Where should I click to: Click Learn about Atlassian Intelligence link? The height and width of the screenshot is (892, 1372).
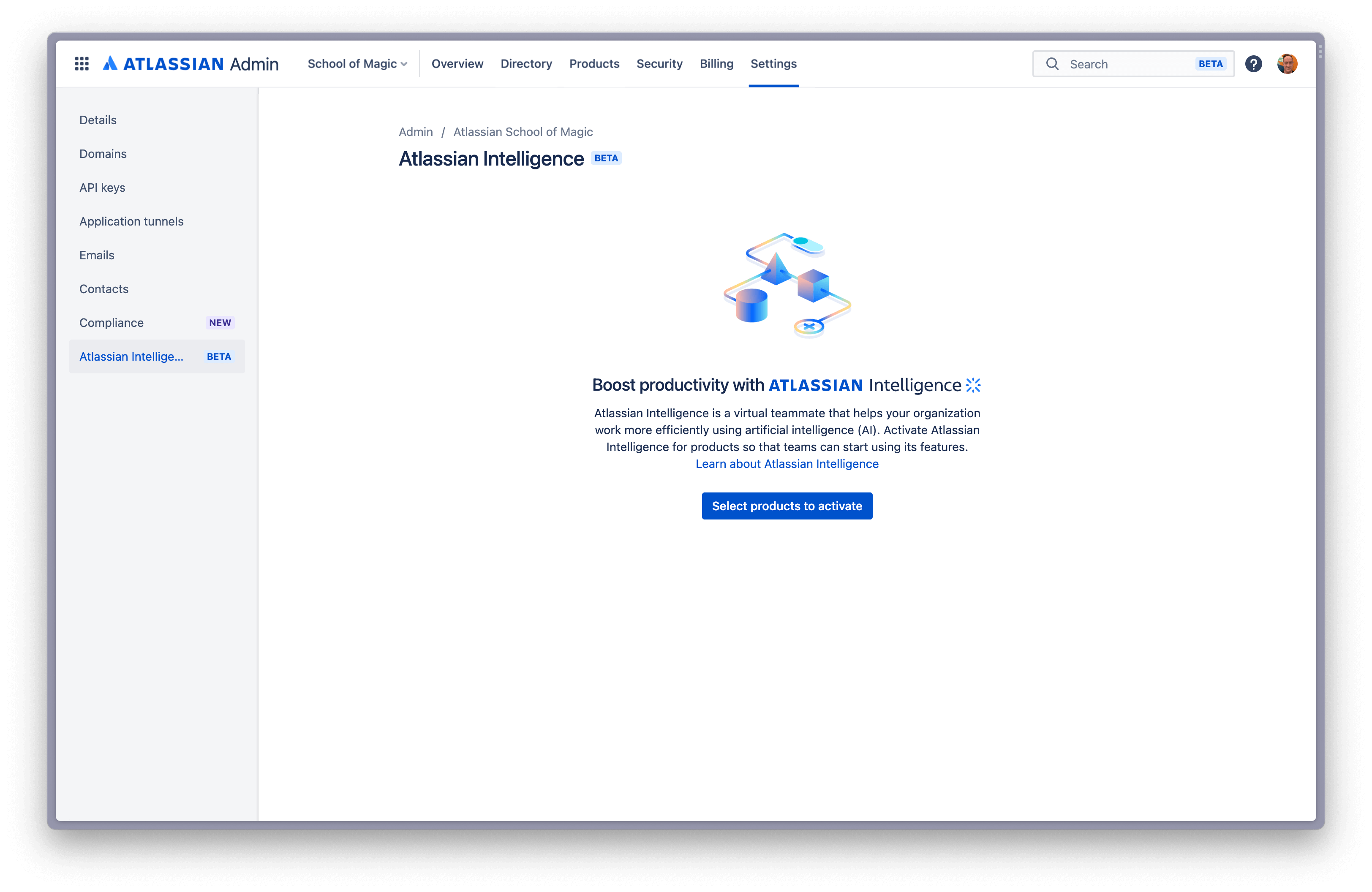click(x=787, y=463)
